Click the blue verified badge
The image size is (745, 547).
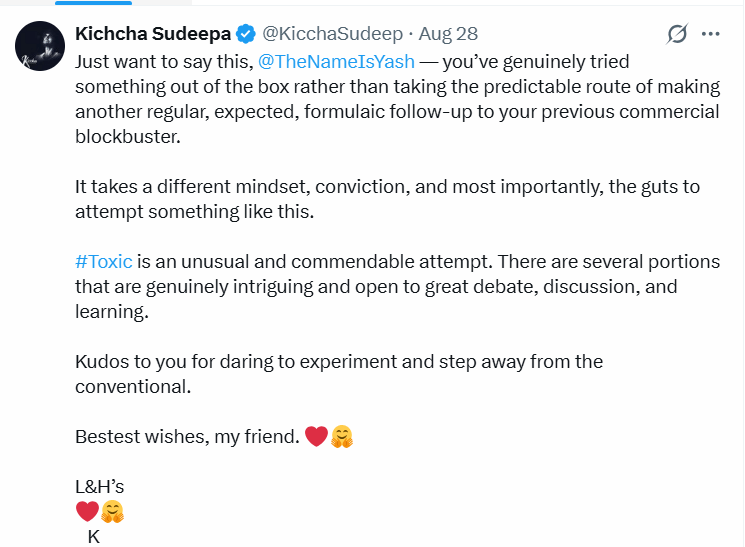click(246, 34)
